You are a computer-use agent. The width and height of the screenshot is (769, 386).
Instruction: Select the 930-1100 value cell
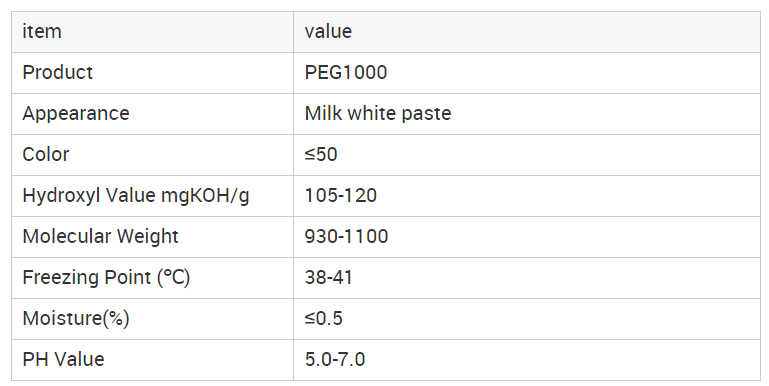[527, 237]
